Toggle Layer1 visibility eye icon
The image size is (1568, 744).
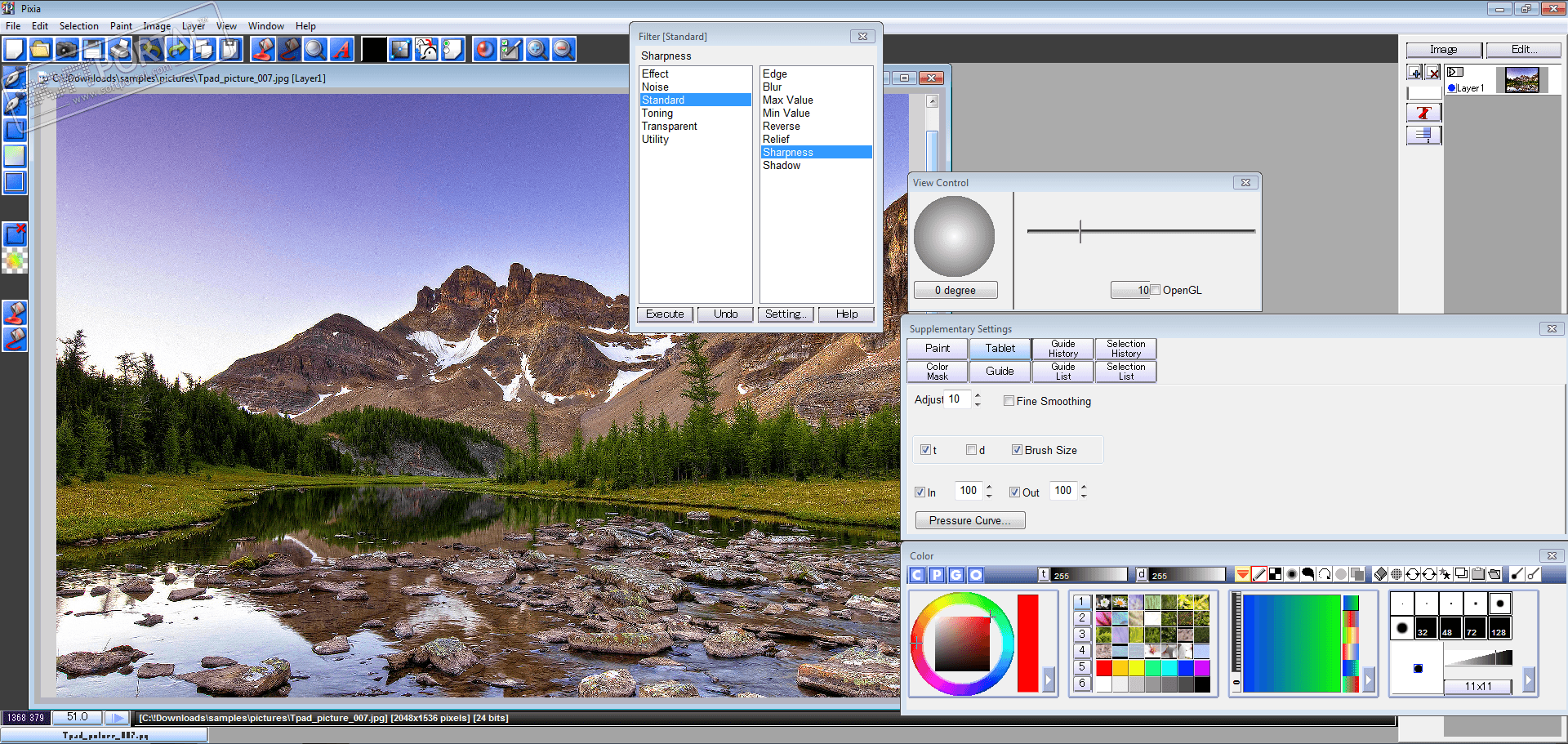(x=1454, y=72)
